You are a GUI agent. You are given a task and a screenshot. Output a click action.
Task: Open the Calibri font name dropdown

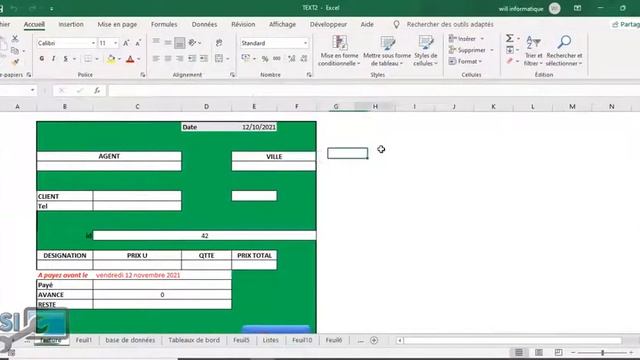point(93,43)
